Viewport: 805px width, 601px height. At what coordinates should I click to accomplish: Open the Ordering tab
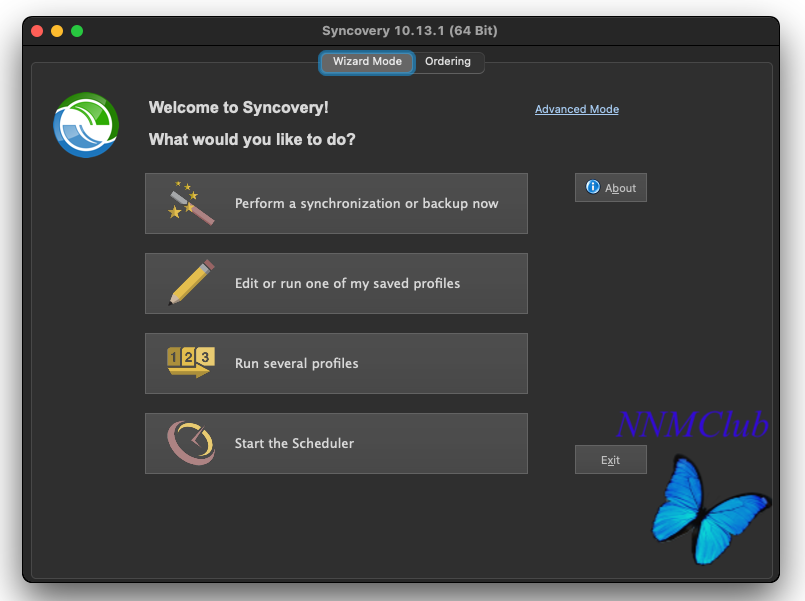click(x=448, y=62)
